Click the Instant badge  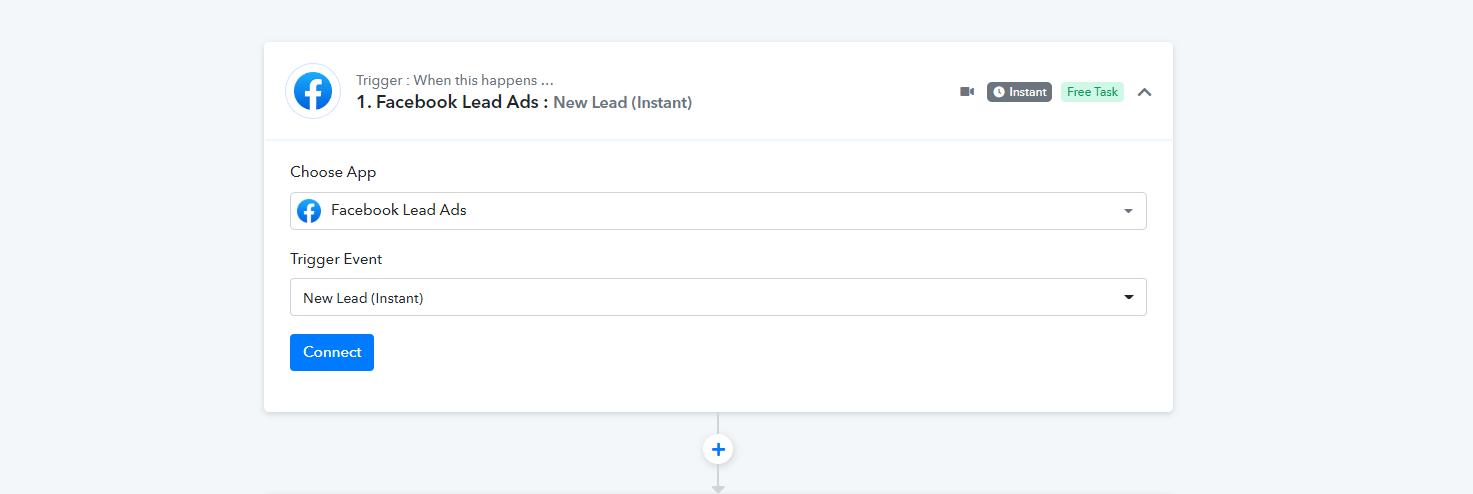tap(1019, 92)
